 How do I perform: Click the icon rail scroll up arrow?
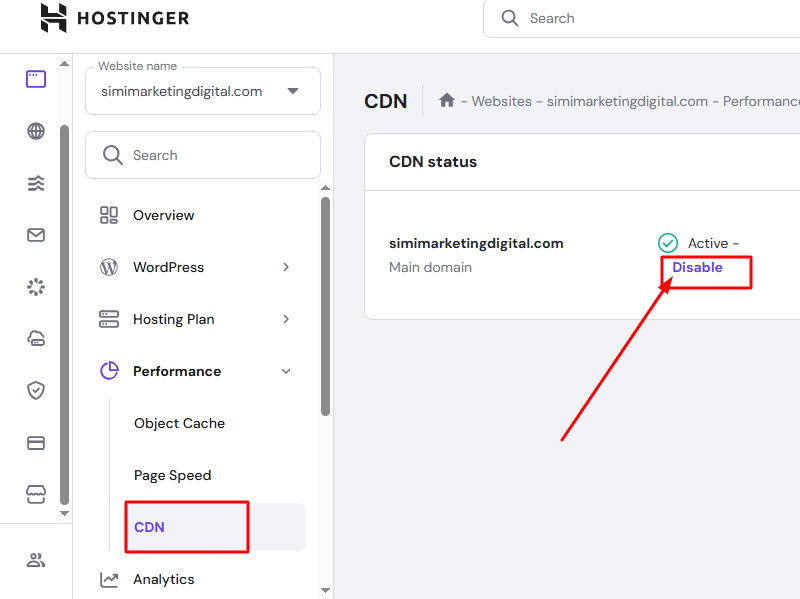tap(64, 64)
